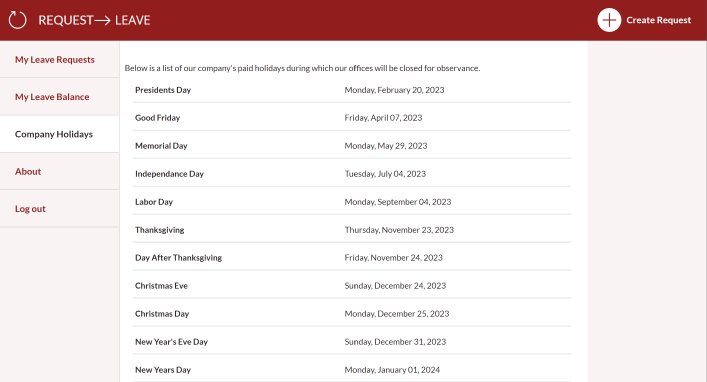707x382 pixels.
Task: Select the Christmas Day entry
Action: click(x=352, y=313)
